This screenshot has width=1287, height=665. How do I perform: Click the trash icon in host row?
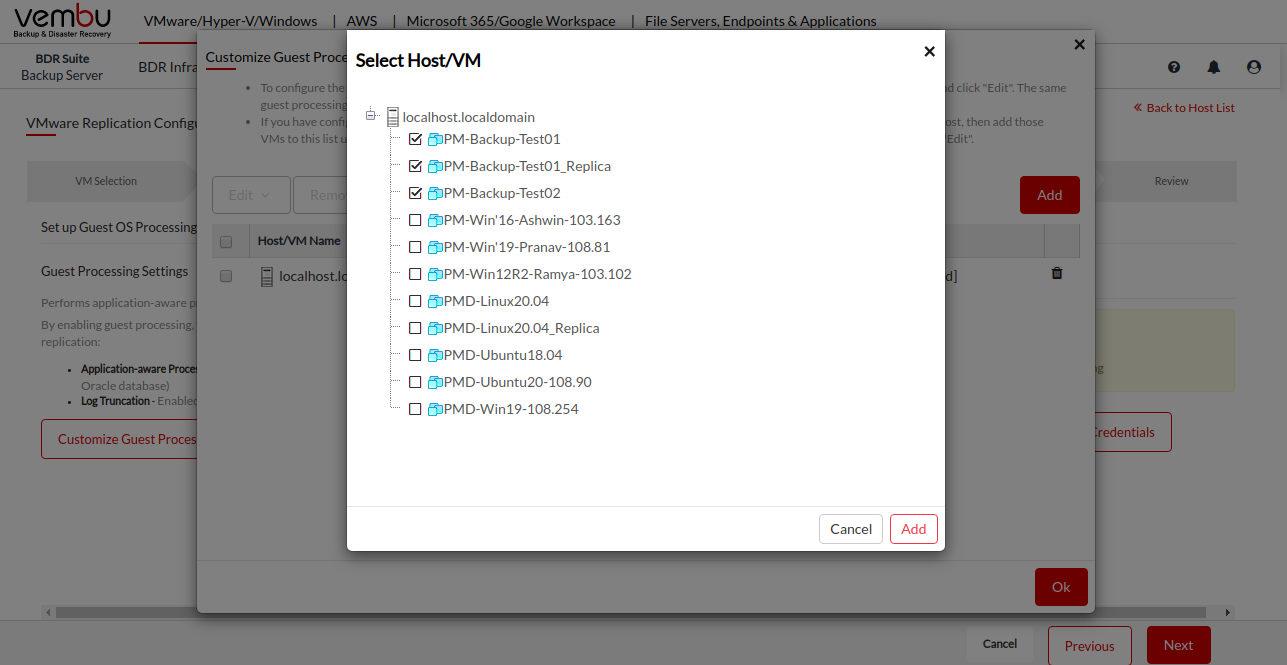coord(1057,273)
